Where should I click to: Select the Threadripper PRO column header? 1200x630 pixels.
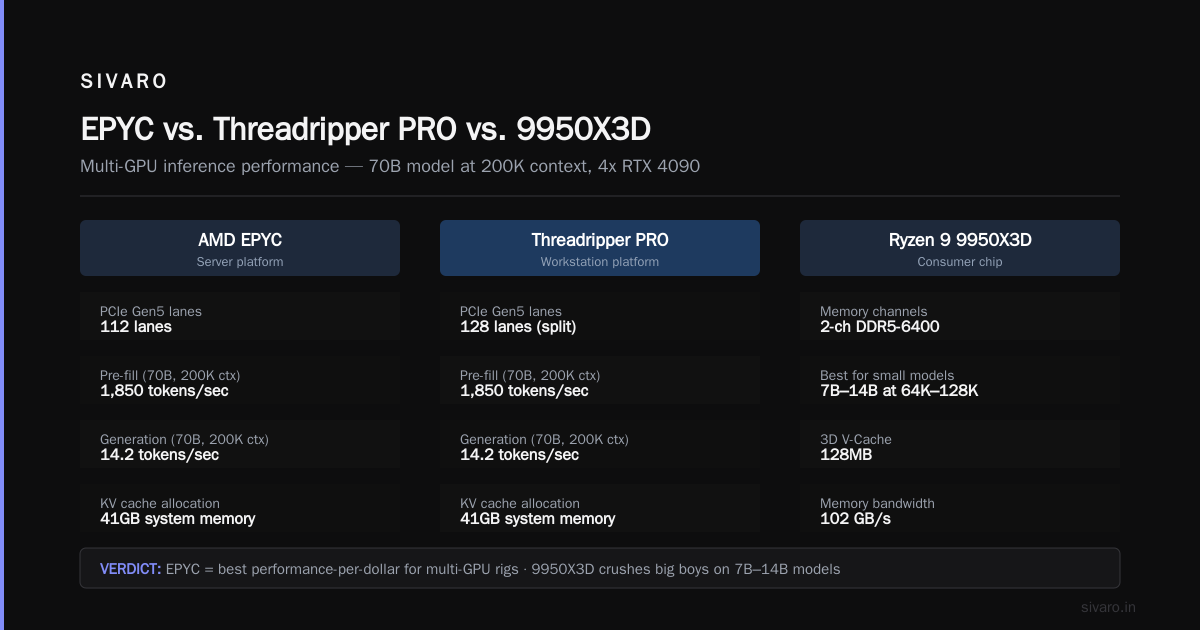[600, 248]
